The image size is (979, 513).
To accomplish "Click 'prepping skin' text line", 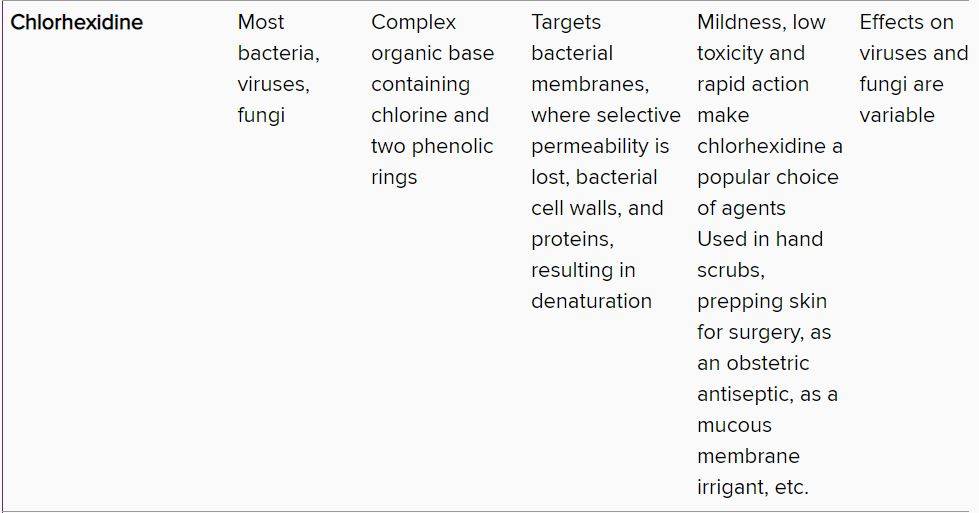I will pyautogui.click(x=762, y=301).
